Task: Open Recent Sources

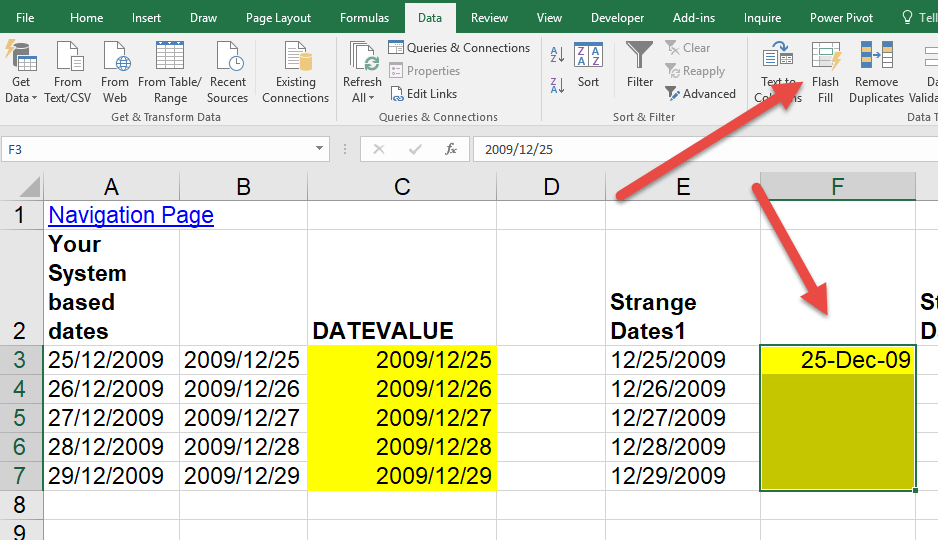Action: [x=227, y=72]
